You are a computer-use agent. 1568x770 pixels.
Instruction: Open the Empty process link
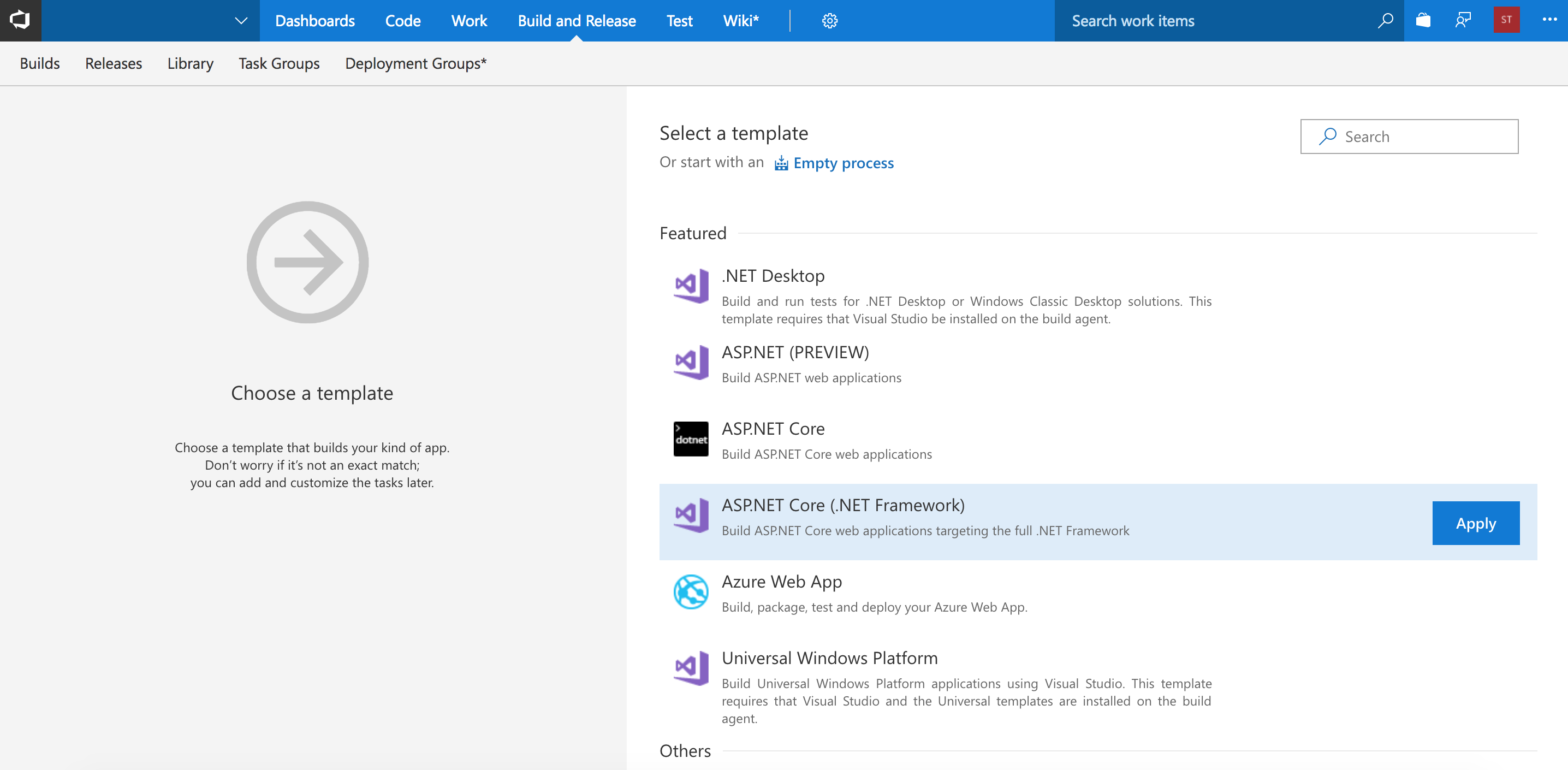843,163
